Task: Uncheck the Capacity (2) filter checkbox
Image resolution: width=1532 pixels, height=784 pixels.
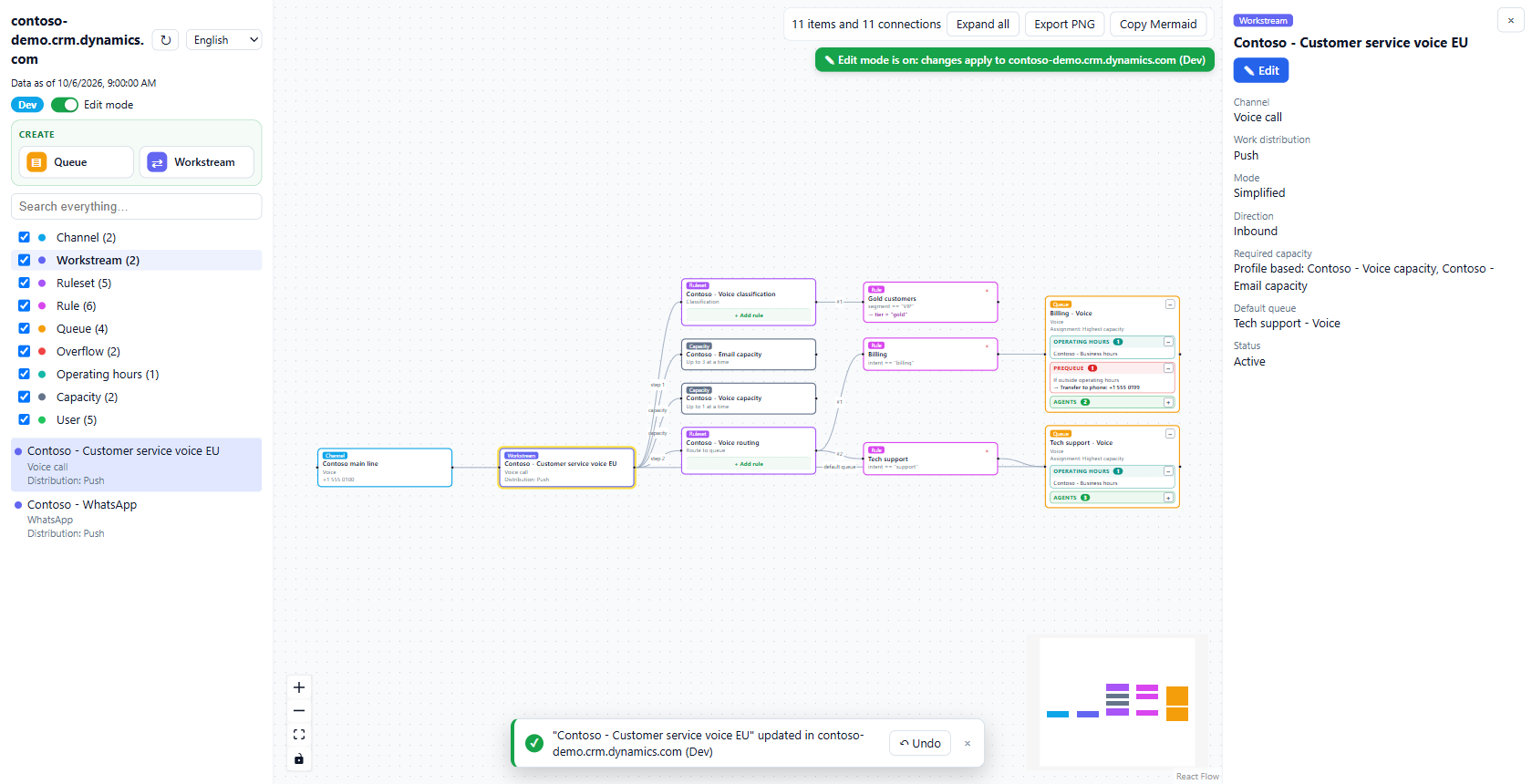Action: [25, 397]
